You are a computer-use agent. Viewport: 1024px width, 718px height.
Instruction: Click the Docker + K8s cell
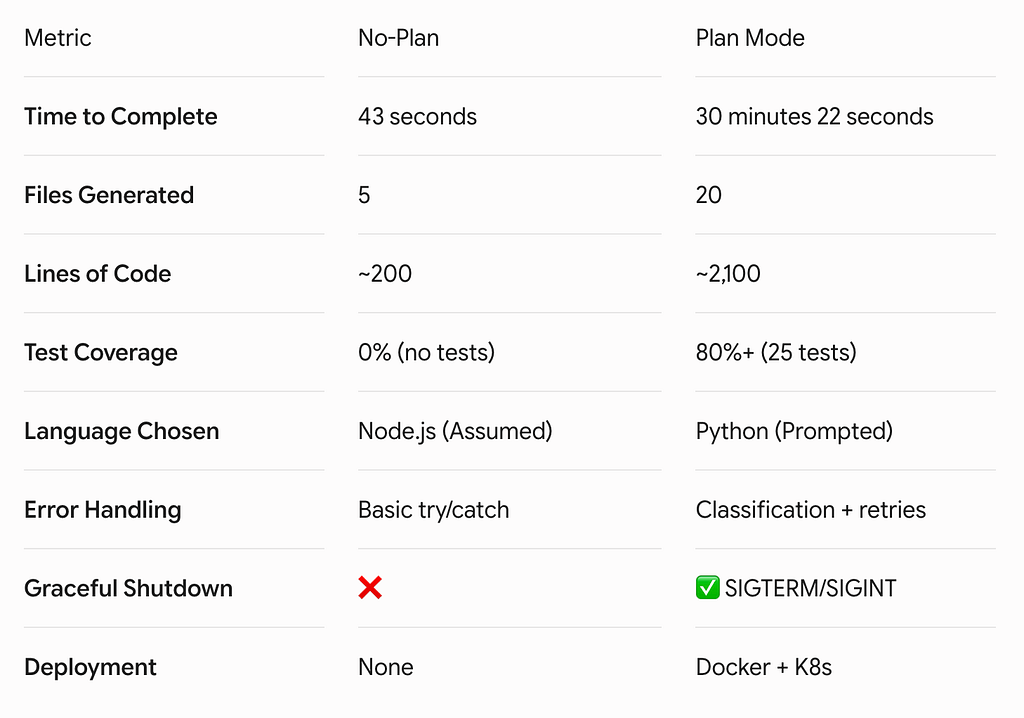[x=763, y=667]
